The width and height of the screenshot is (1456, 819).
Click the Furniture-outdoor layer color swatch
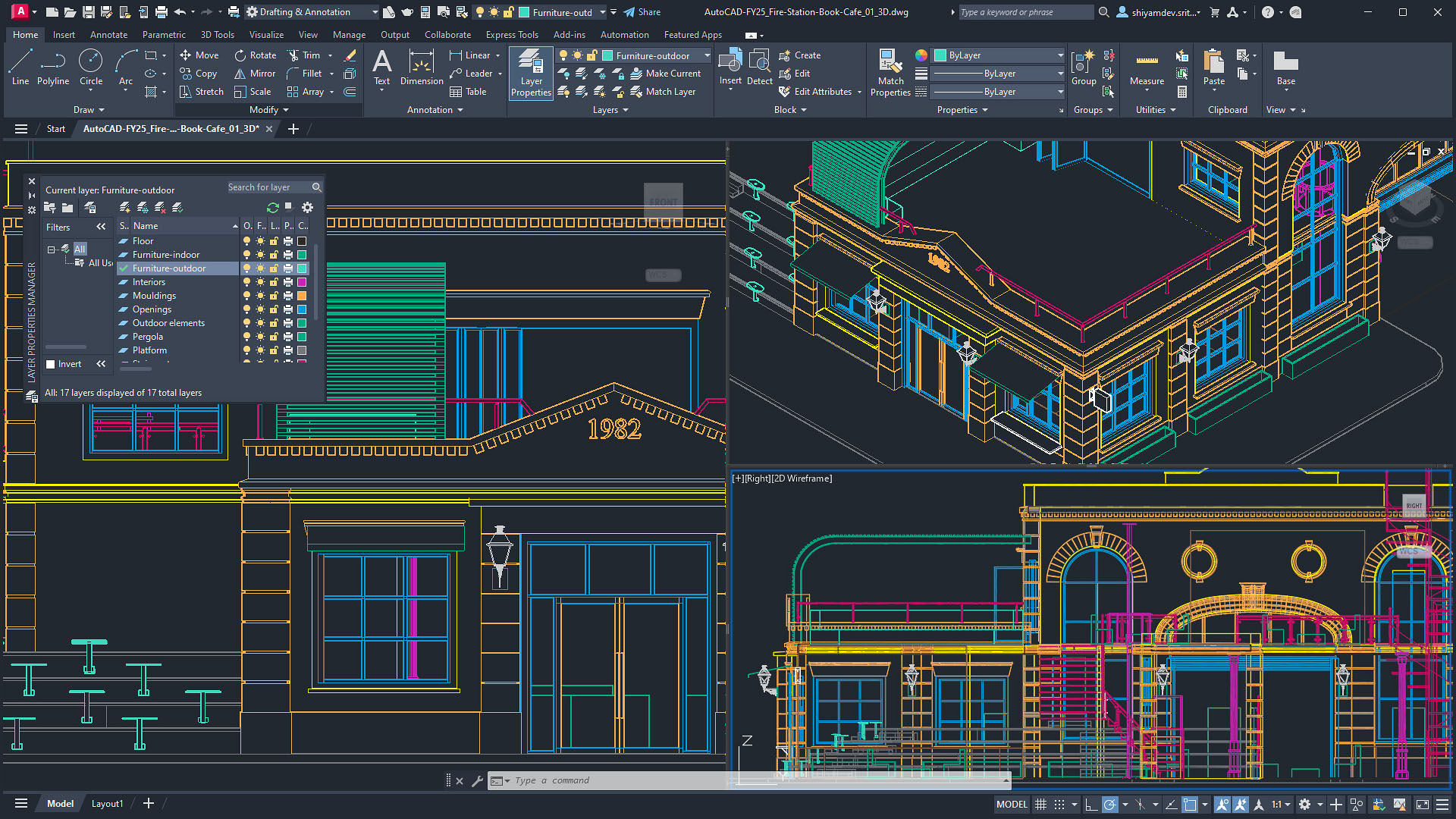(x=301, y=268)
